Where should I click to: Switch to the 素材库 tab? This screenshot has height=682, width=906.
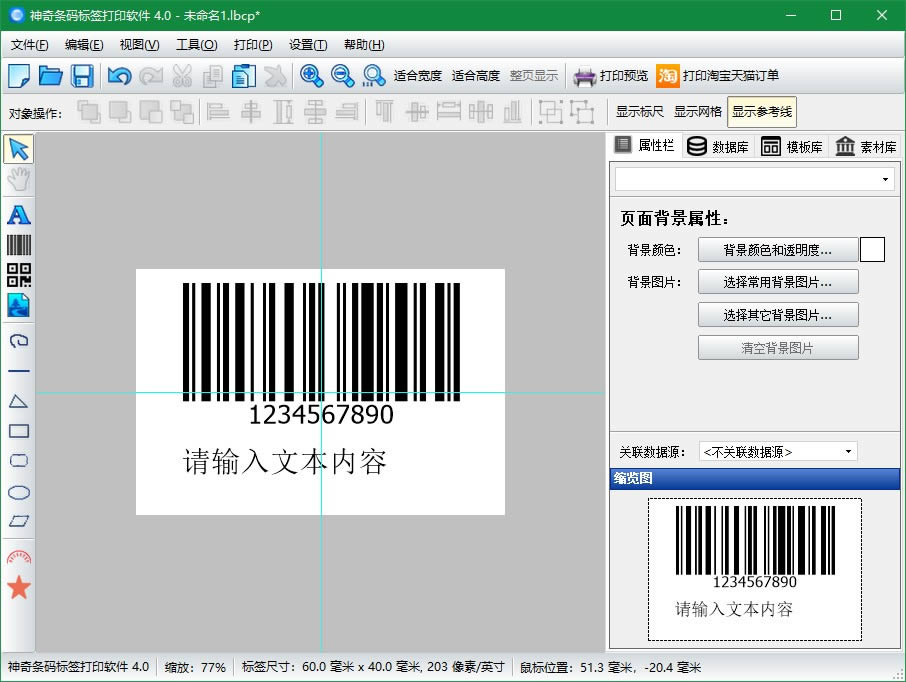(x=866, y=147)
